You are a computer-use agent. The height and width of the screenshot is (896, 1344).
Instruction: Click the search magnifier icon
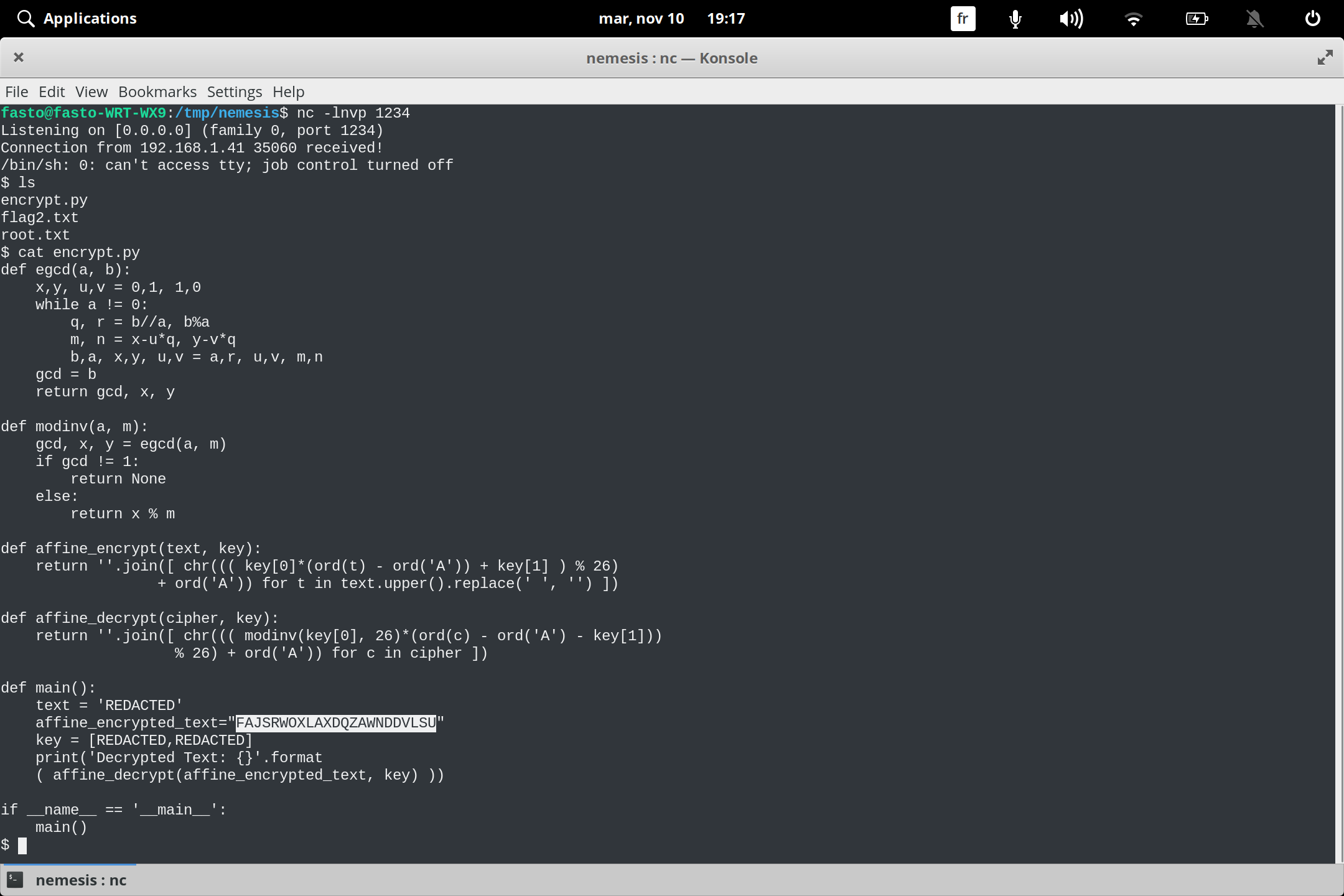(26, 18)
